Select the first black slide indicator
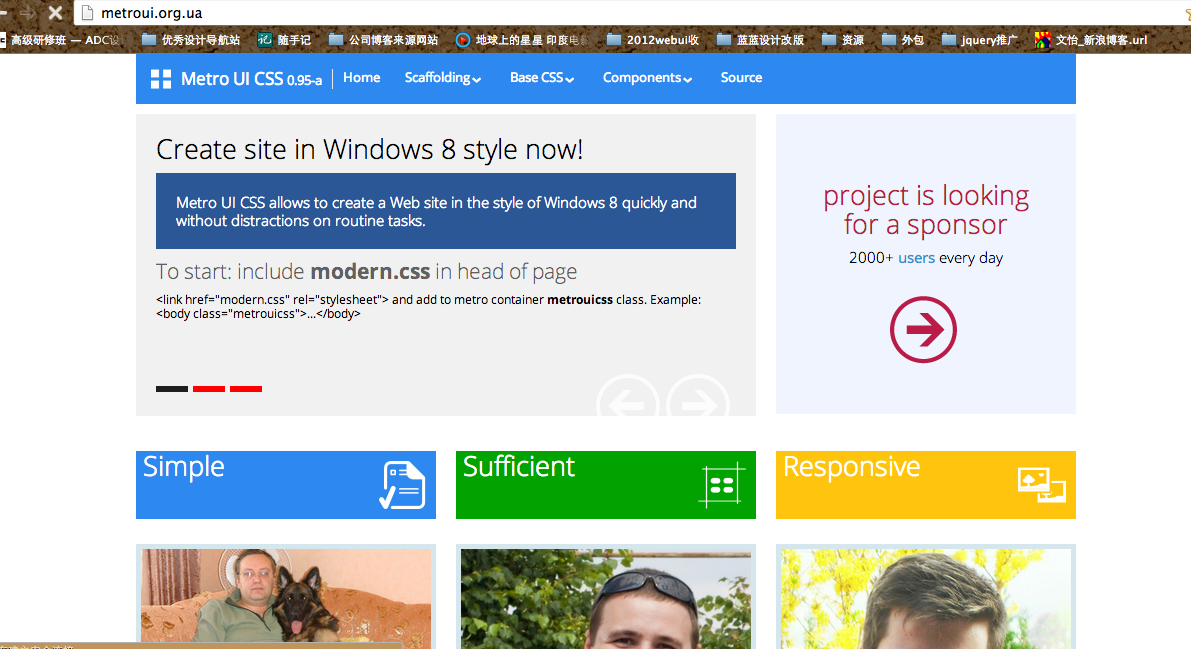This screenshot has width=1191, height=649. (172, 389)
